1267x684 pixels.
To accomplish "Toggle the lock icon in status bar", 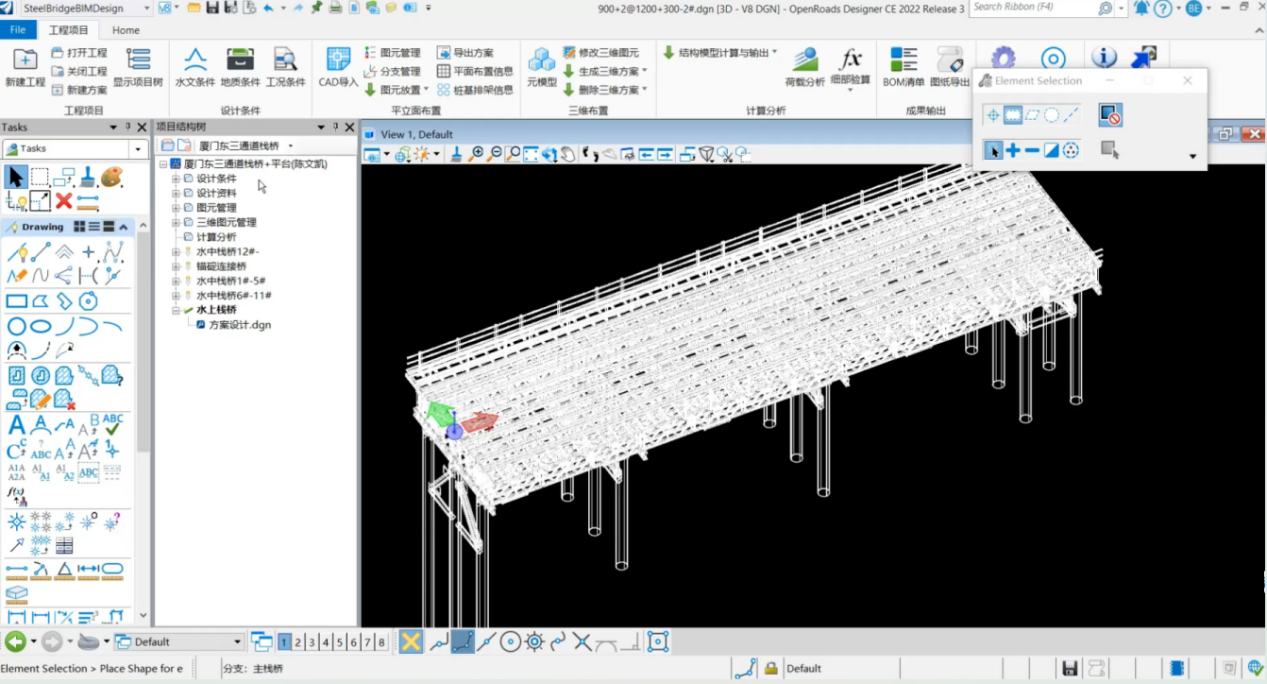I will click(771, 668).
